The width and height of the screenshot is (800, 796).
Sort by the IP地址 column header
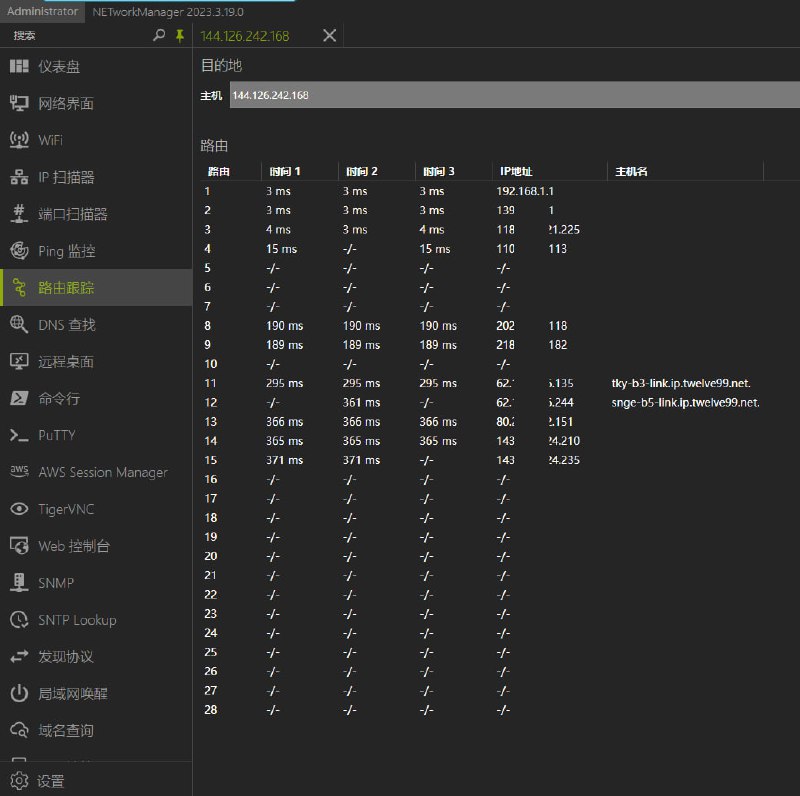[516, 171]
